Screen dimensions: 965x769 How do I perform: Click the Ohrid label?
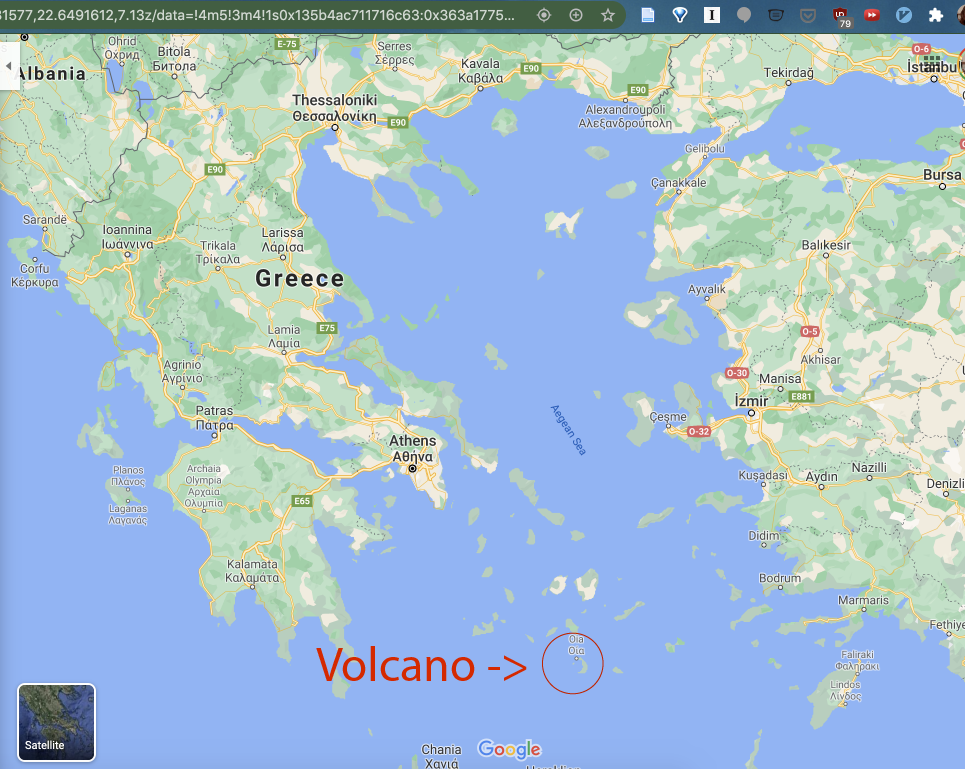tap(122, 47)
